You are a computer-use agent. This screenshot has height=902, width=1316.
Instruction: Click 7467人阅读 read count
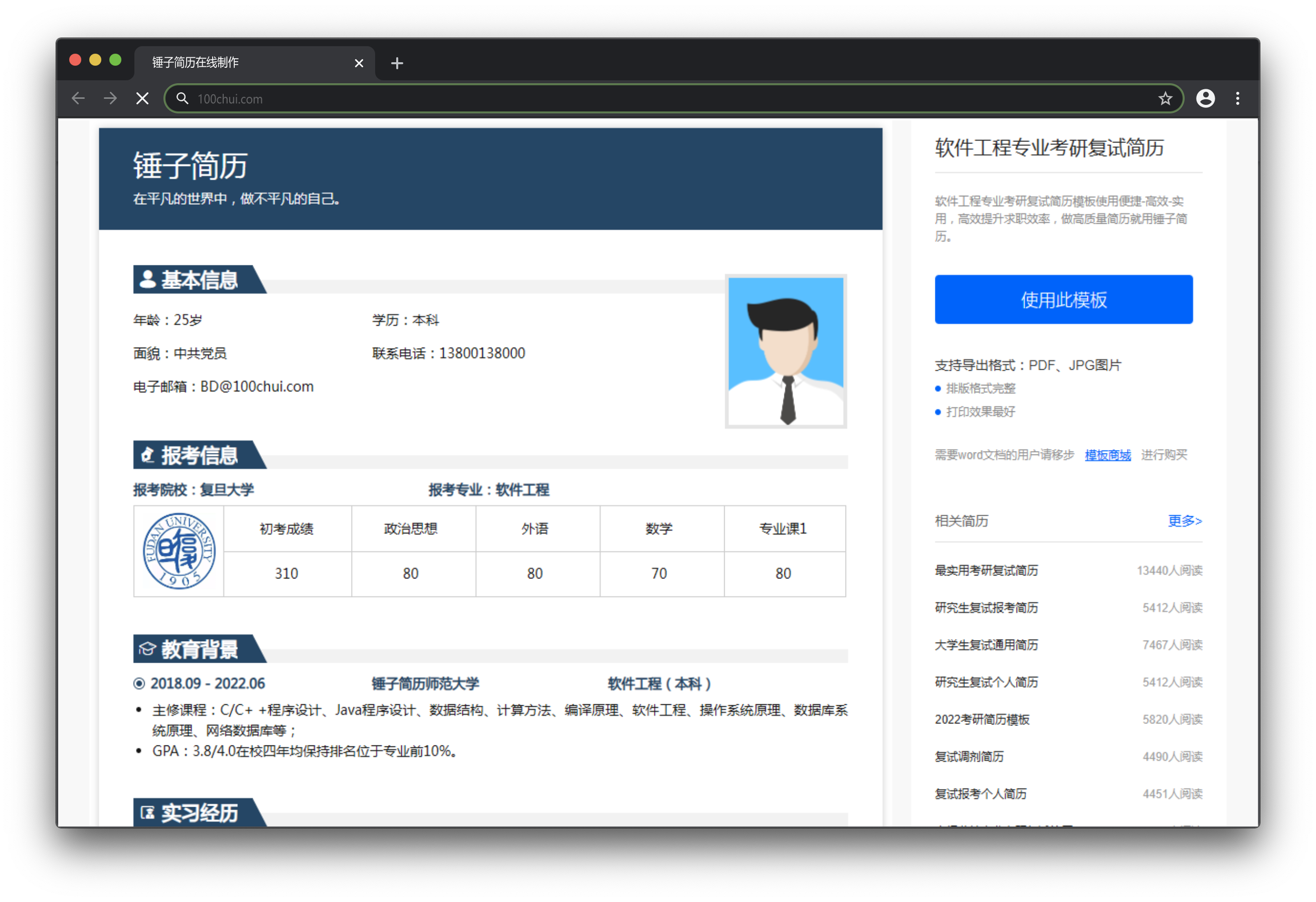1172,645
